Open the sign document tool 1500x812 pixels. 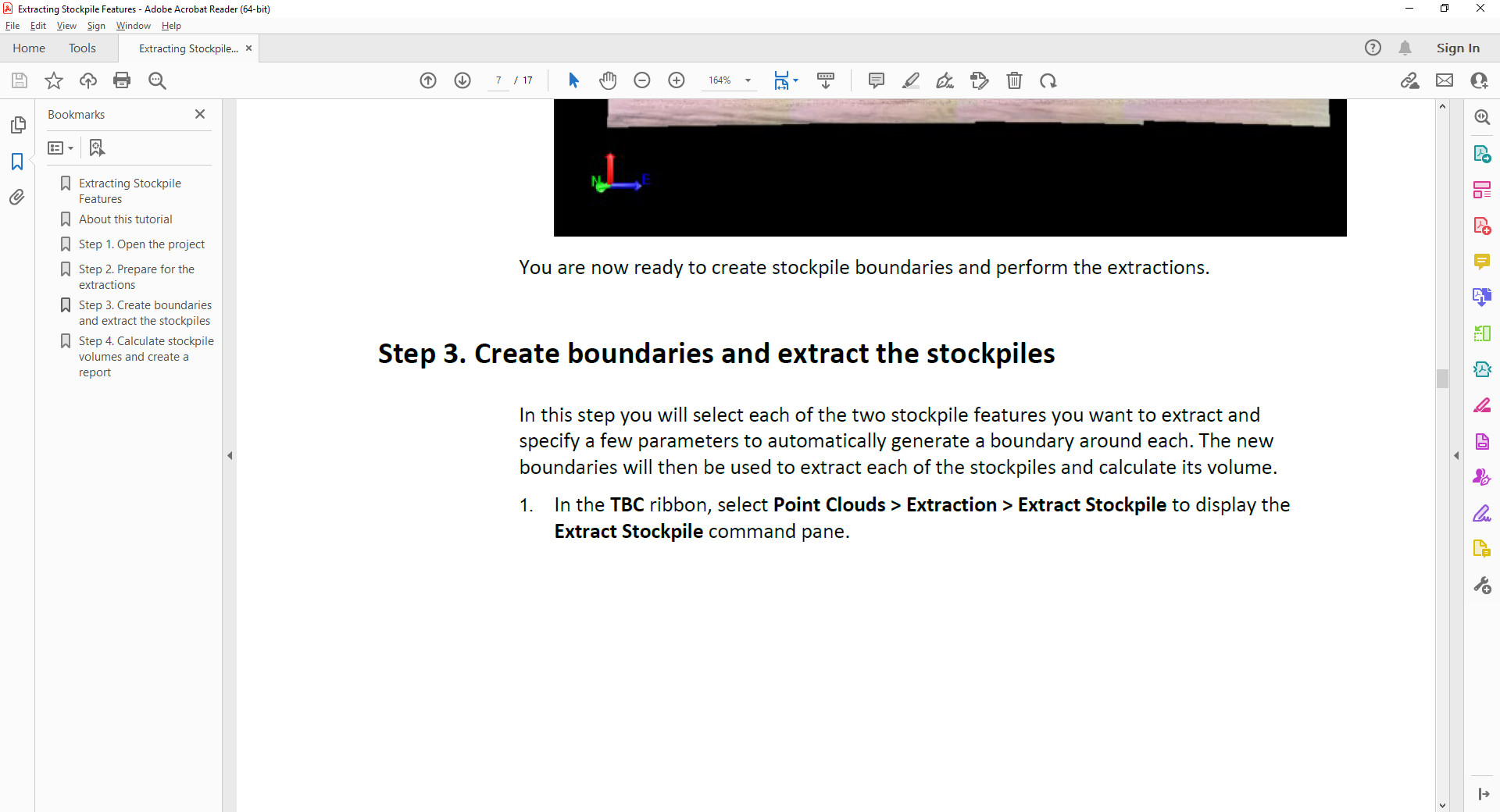945,80
